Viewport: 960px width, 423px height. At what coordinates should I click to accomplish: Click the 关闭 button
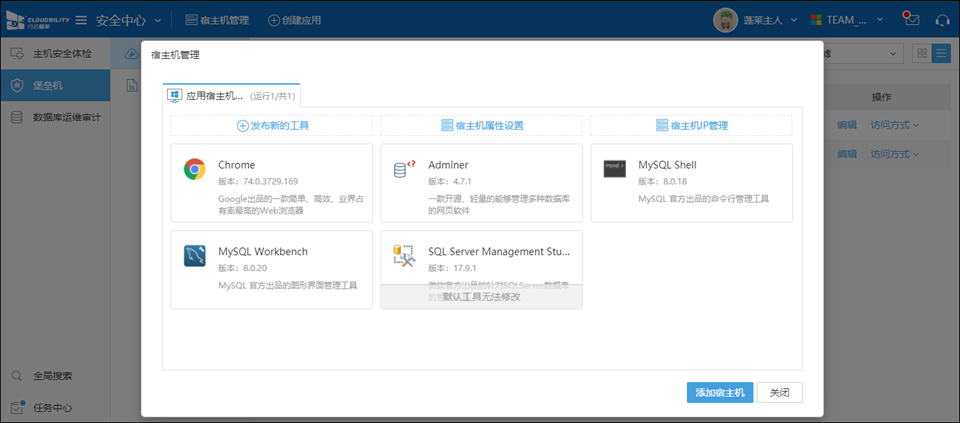point(779,392)
